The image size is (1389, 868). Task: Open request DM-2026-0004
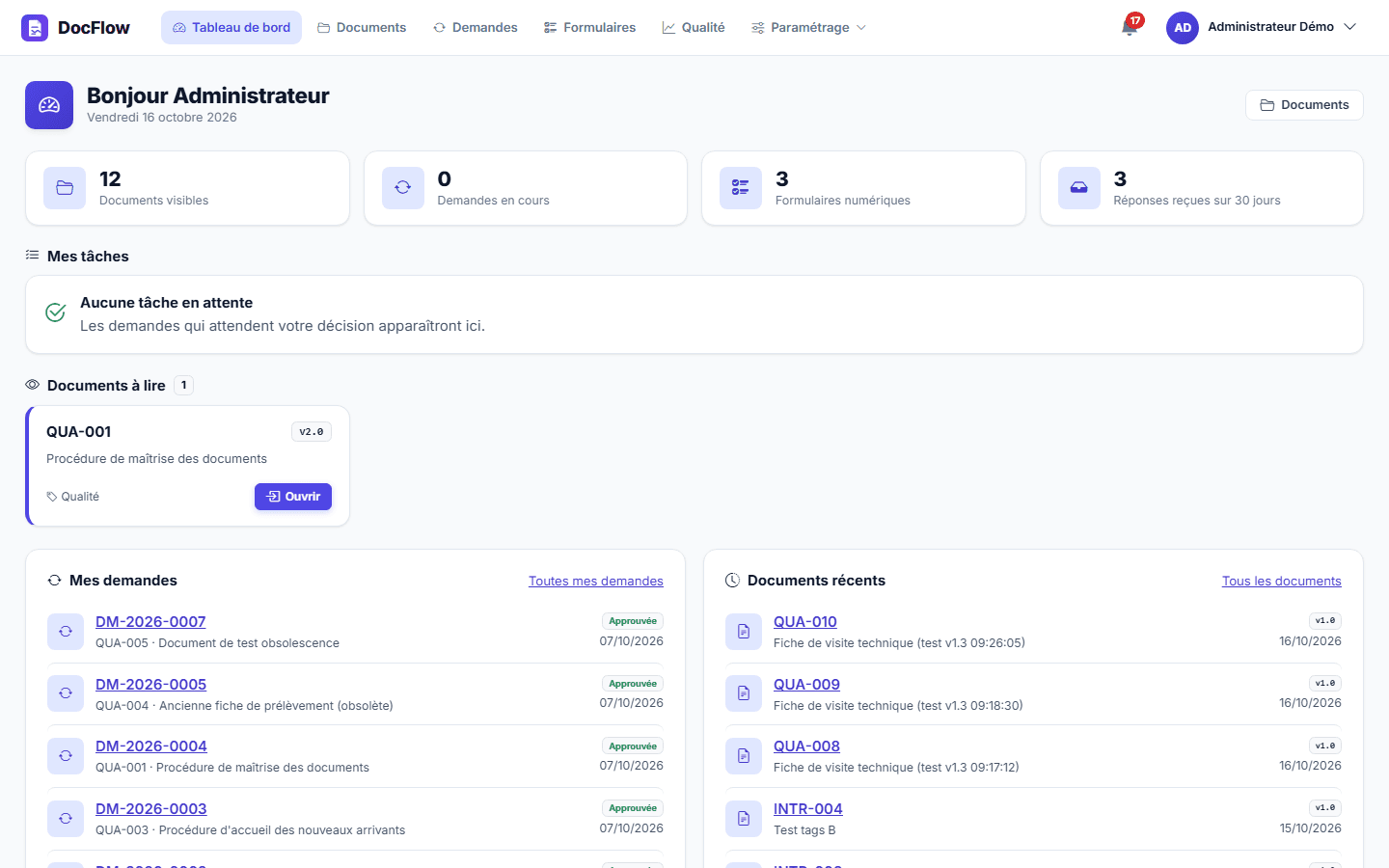point(151,746)
